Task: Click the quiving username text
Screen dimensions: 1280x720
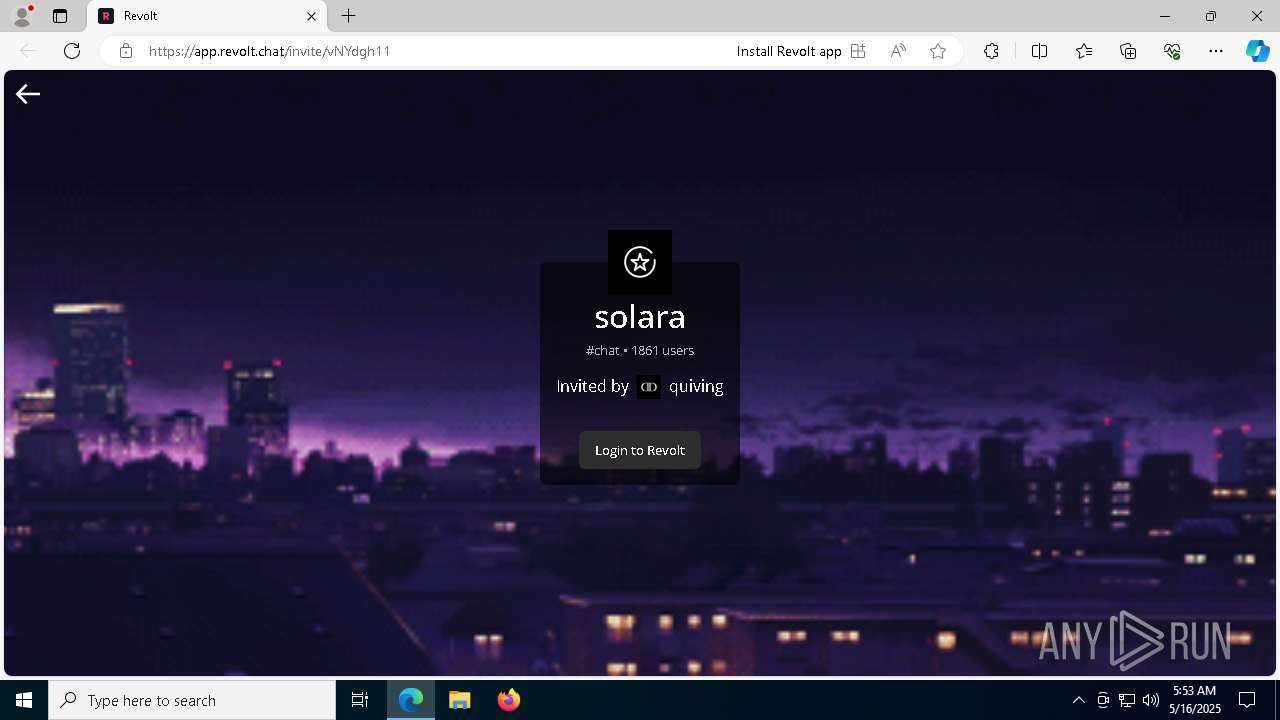Action: tap(696, 386)
